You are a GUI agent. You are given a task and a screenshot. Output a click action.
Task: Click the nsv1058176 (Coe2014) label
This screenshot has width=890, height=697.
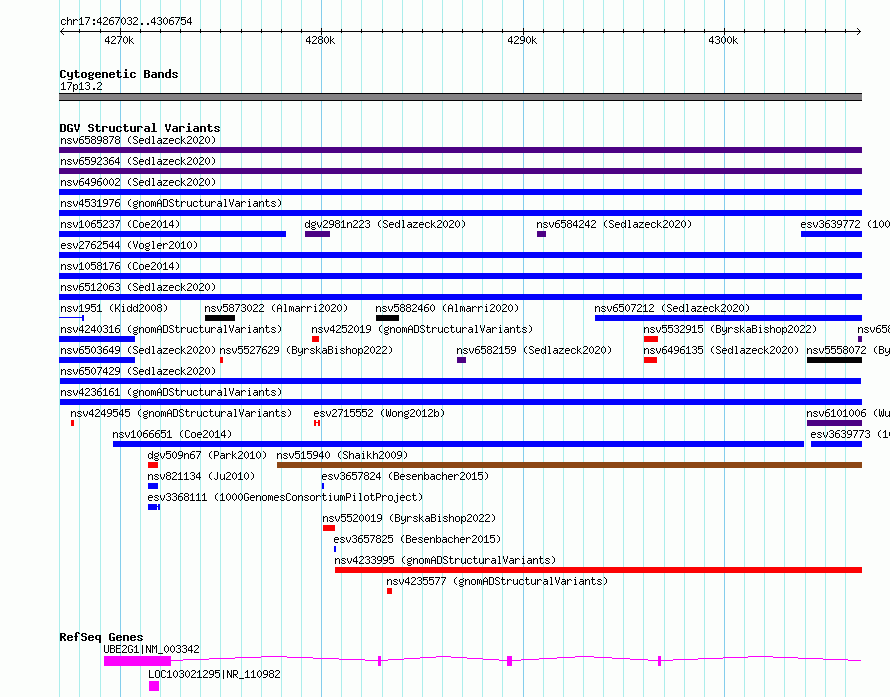120,266
